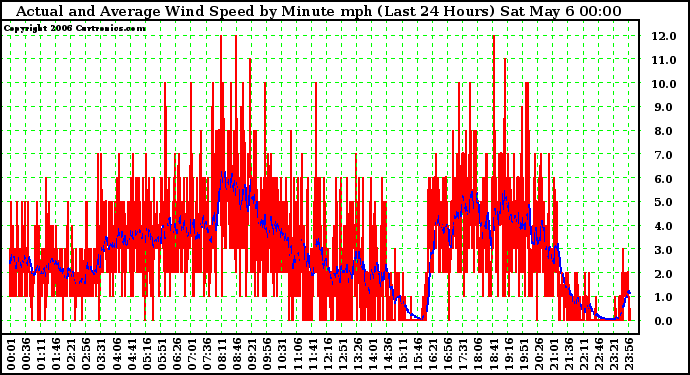Click the 16:21 time label
The width and height of the screenshot is (690, 375).
click(433, 354)
